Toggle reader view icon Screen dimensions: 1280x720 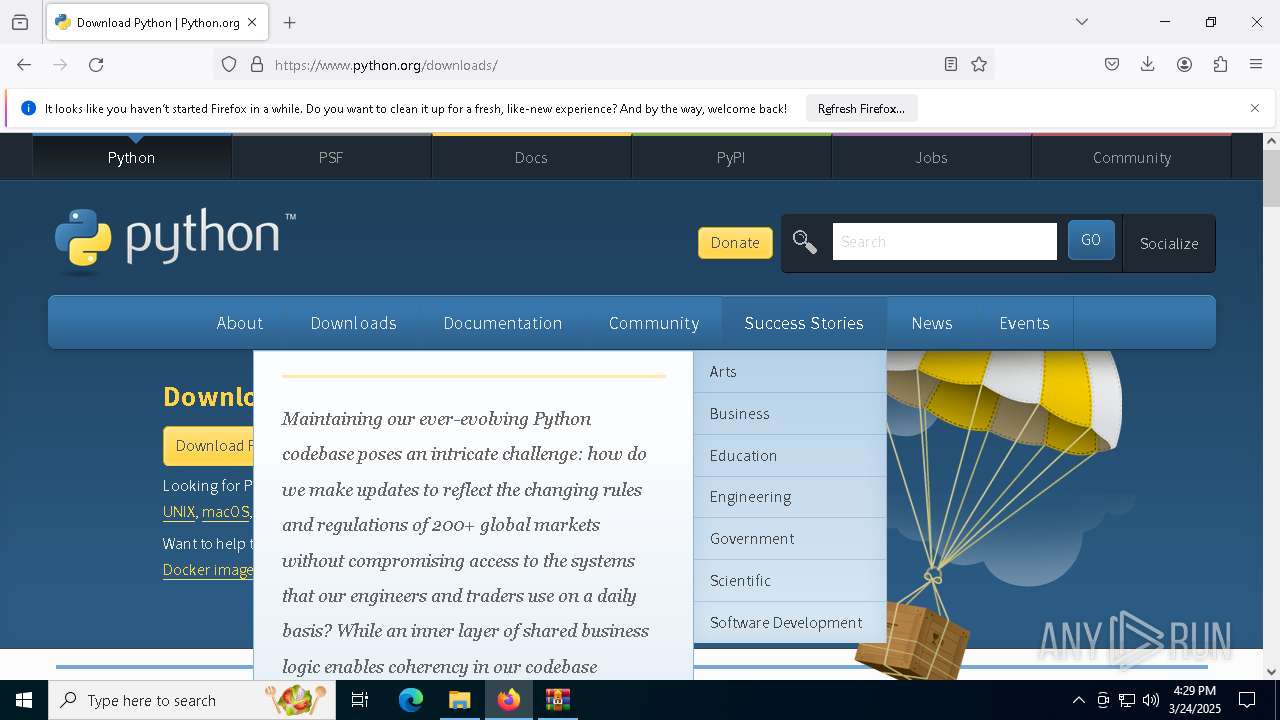(x=951, y=65)
